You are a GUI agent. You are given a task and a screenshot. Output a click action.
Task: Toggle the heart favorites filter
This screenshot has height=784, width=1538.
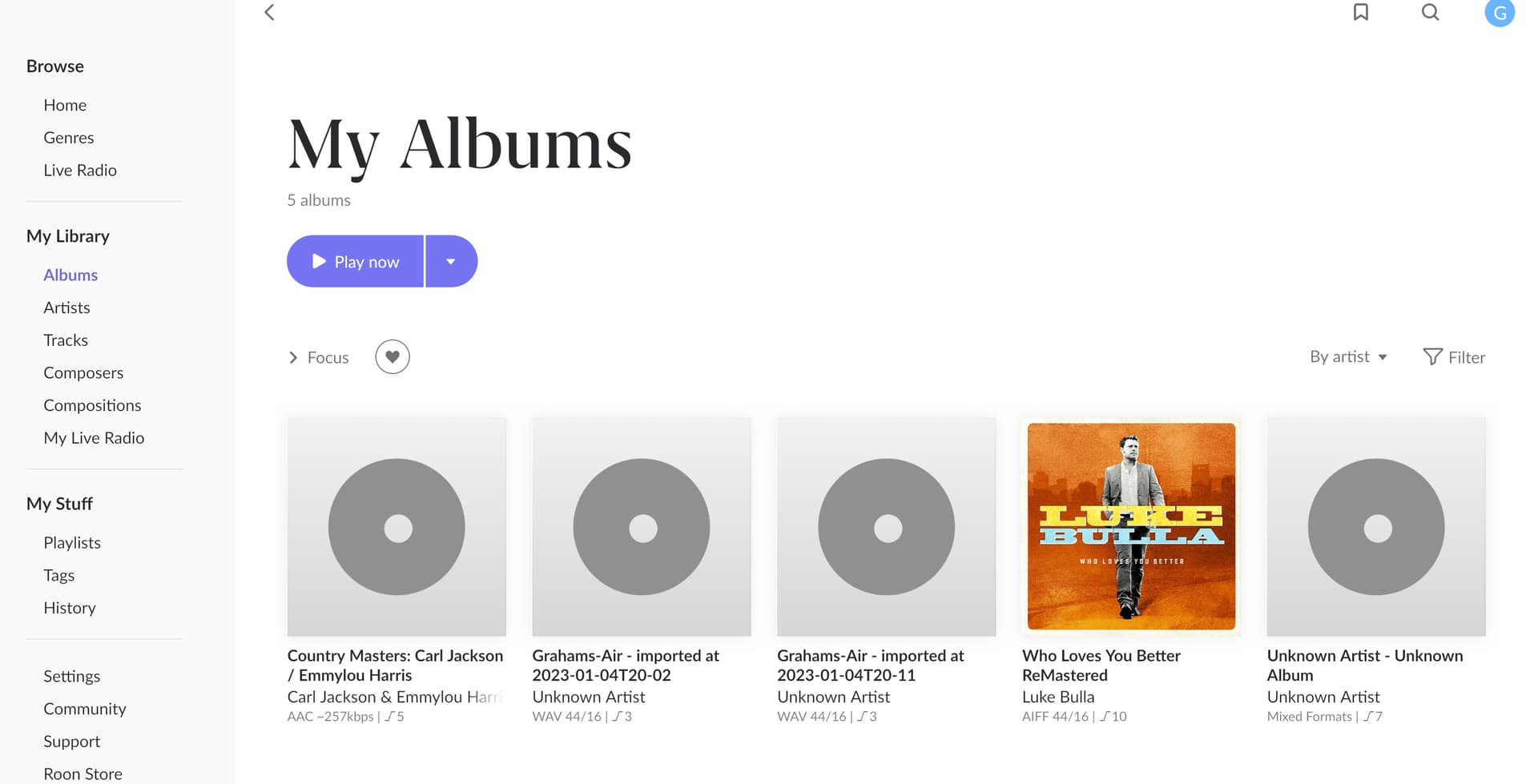pyautogui.click(x=393, y=356)
